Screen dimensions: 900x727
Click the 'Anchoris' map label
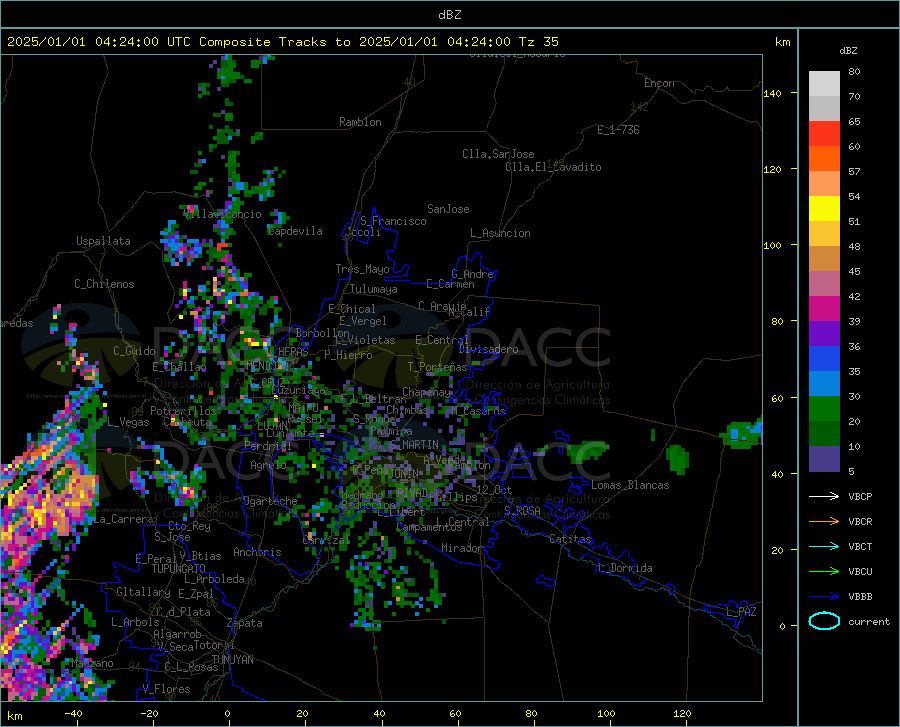tap(257, 552)
